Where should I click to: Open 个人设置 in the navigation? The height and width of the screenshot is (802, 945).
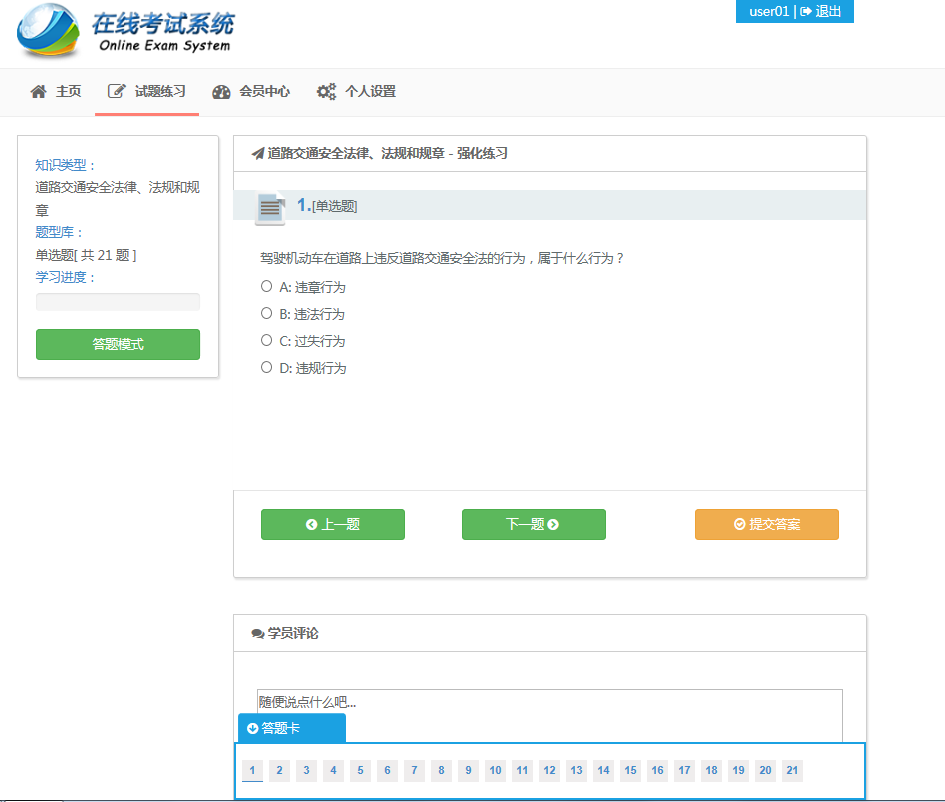pos(357,92)
